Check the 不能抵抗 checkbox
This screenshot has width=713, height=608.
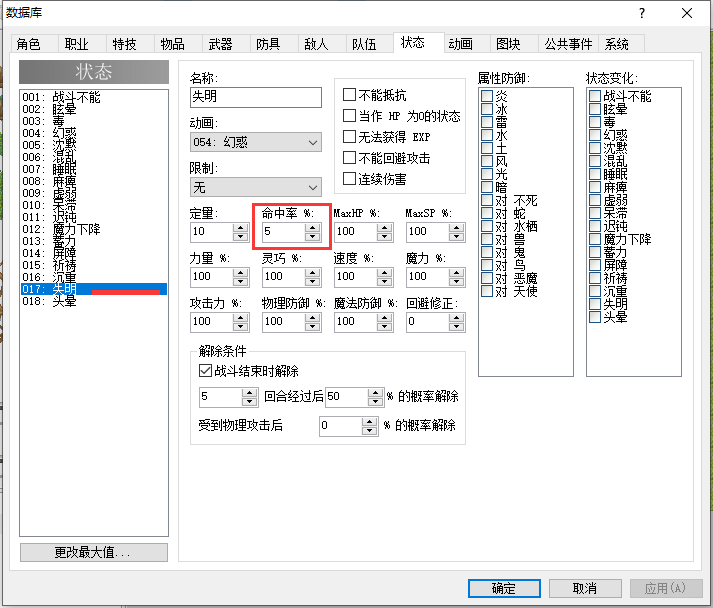tap(349, 95)
